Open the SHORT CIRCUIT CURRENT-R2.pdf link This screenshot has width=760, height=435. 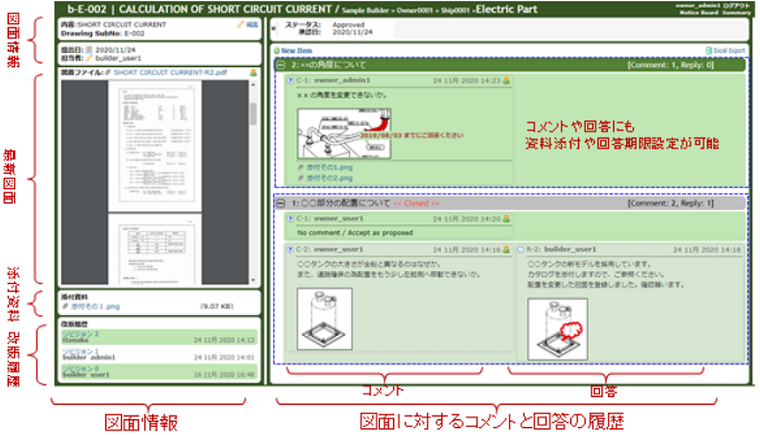(x=170, y=73)
